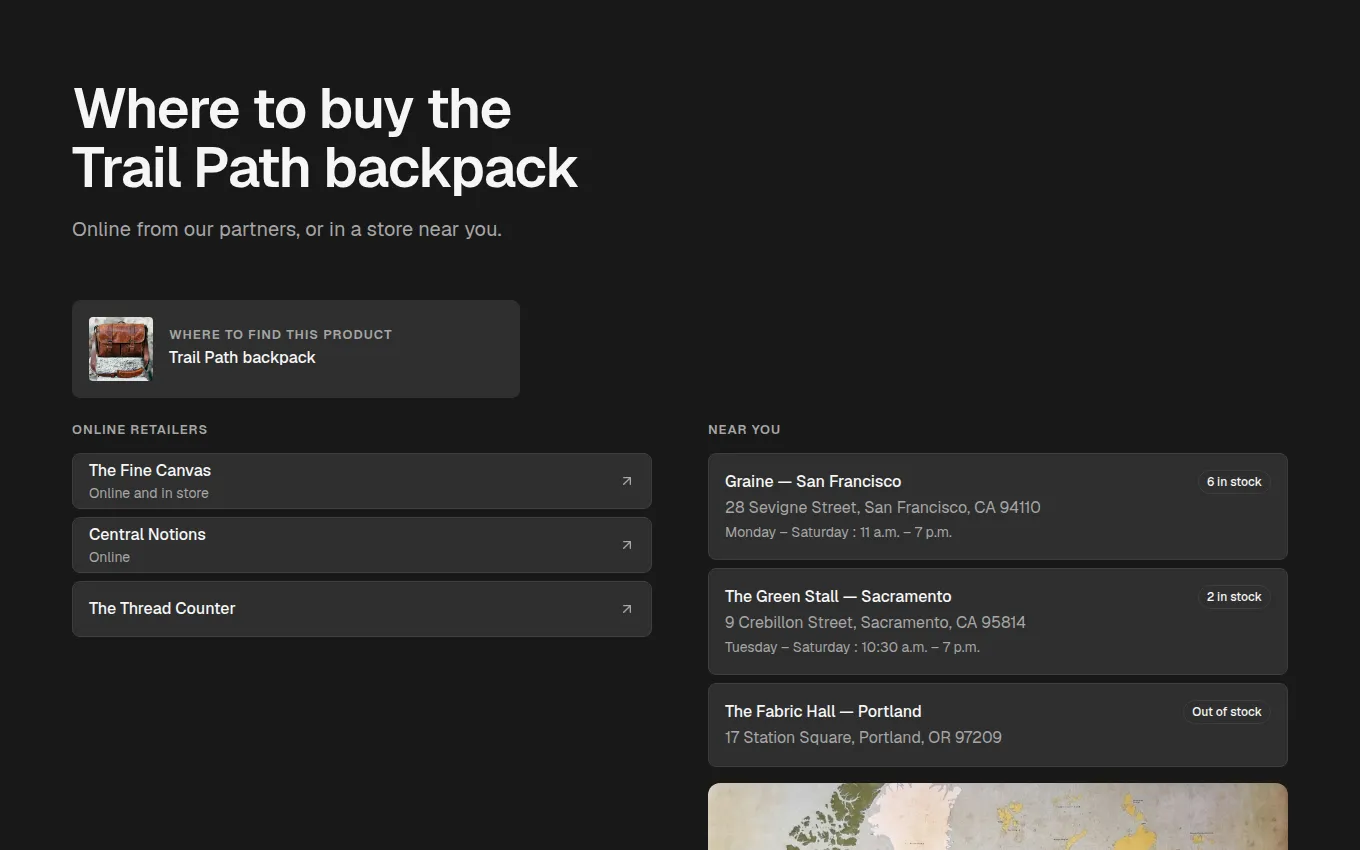
Task: Click the hours "Monday – Saturday : 11 a.m. – 7 p.m."
Action: click(x=838, y=532)
